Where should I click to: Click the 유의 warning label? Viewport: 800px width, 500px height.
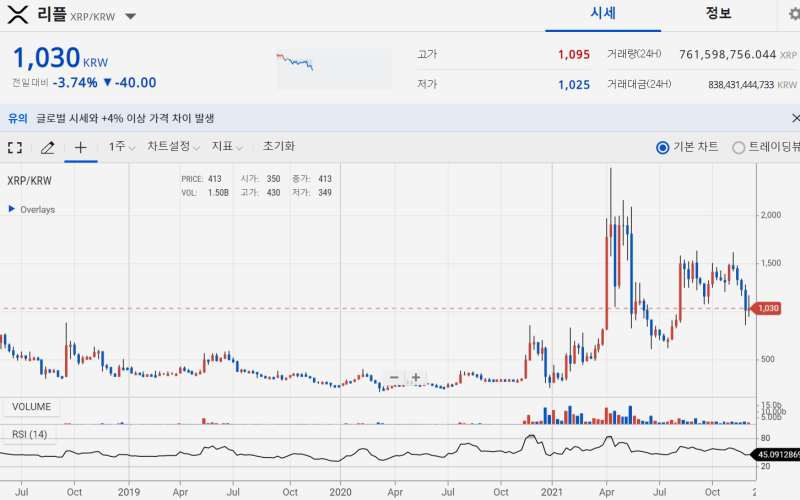point(18,118)
